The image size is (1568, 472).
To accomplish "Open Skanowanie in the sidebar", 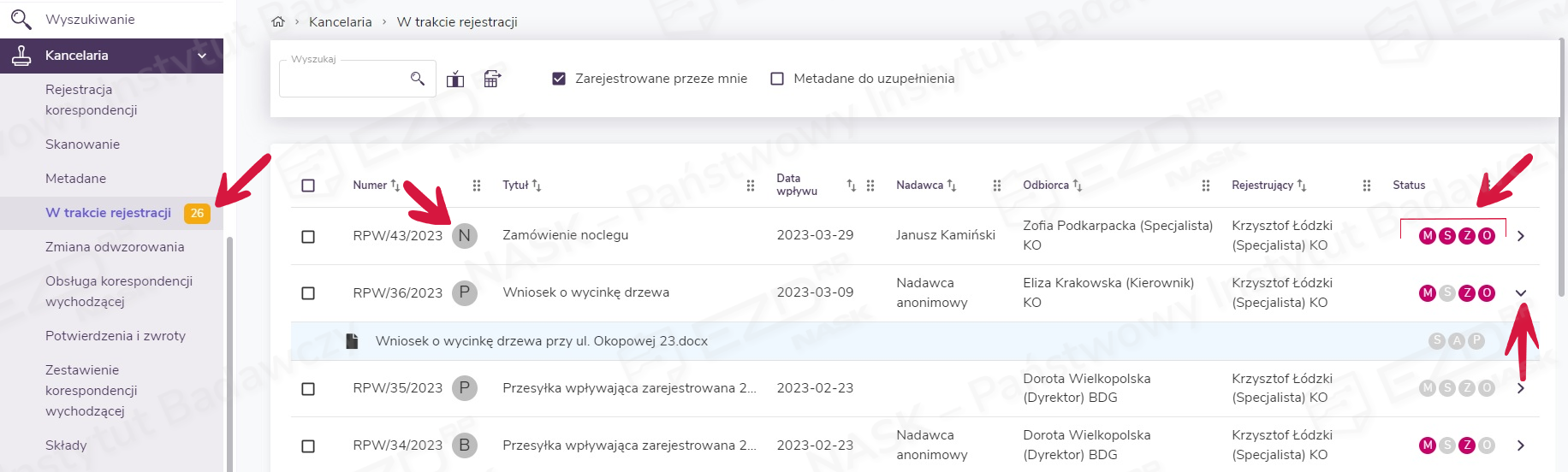I will pyautogui.click(x=82, y=145).
